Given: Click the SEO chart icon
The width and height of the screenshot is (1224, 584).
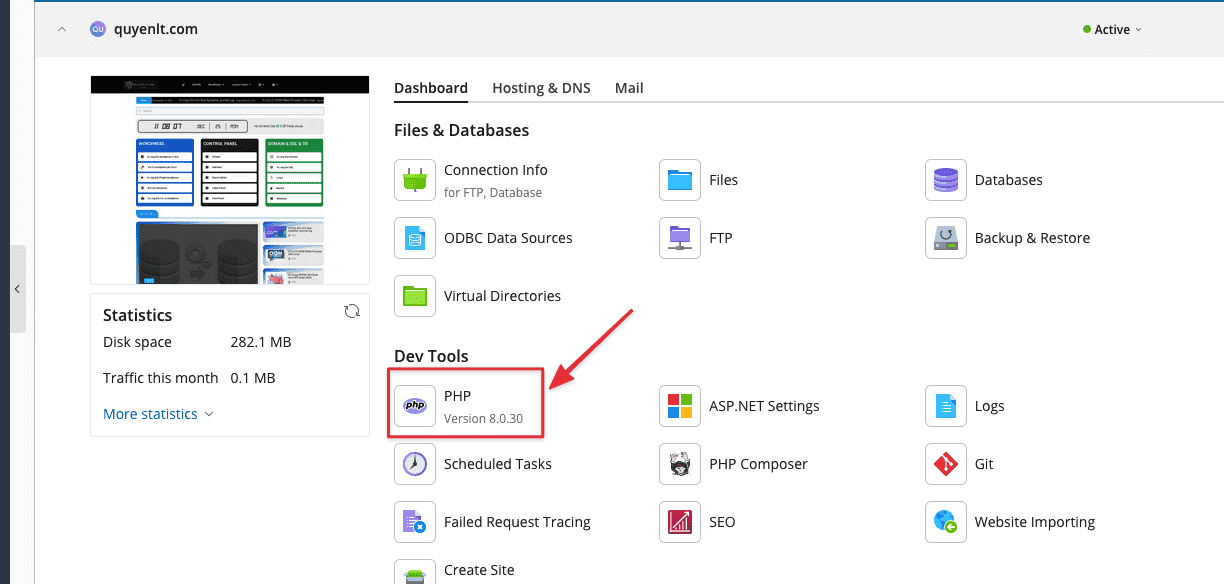Looking at the screenshot, I should tap(680, 522).
